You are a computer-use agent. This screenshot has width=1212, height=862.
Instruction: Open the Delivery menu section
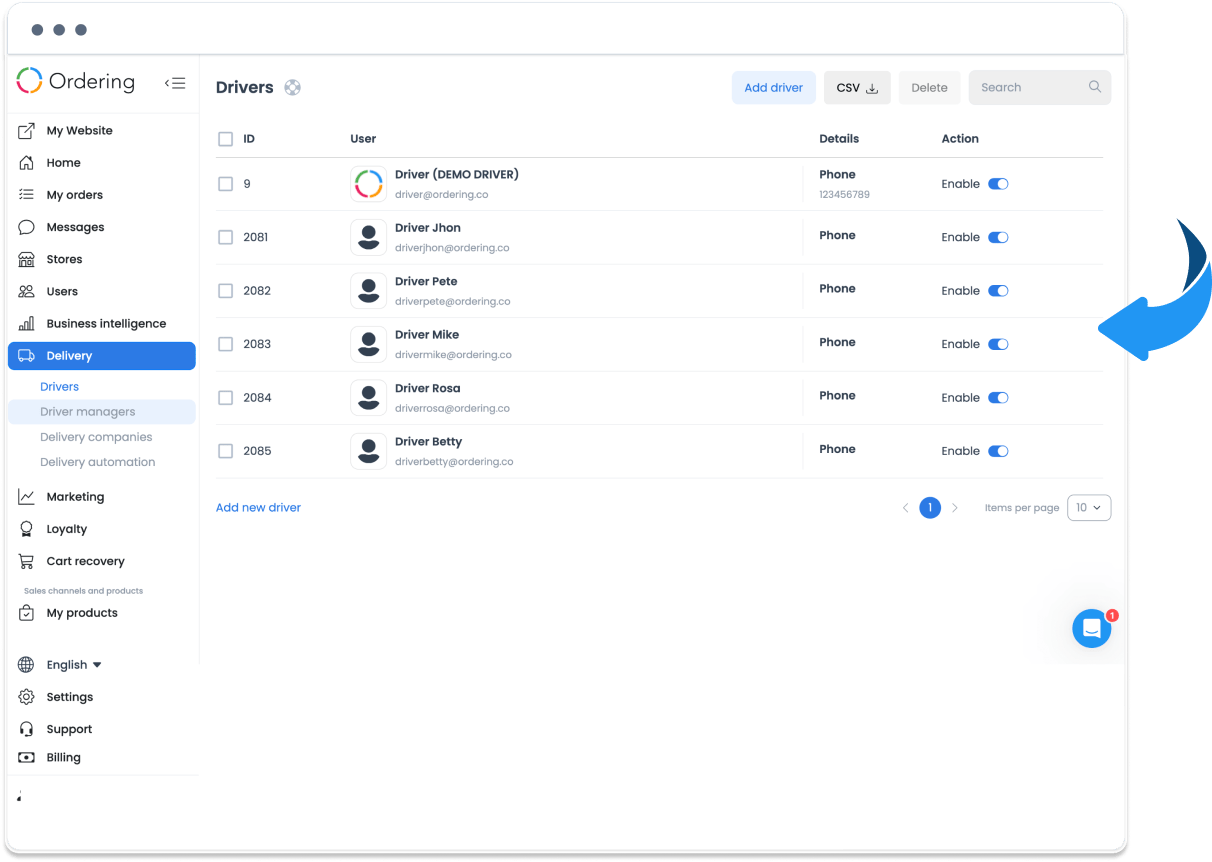point(102,356)
